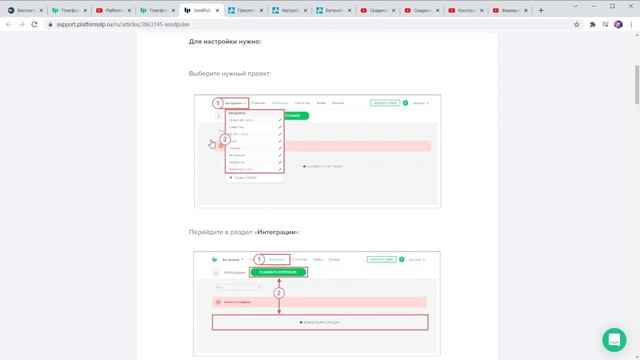Open a new browser tab

click(x=541, y=10)
